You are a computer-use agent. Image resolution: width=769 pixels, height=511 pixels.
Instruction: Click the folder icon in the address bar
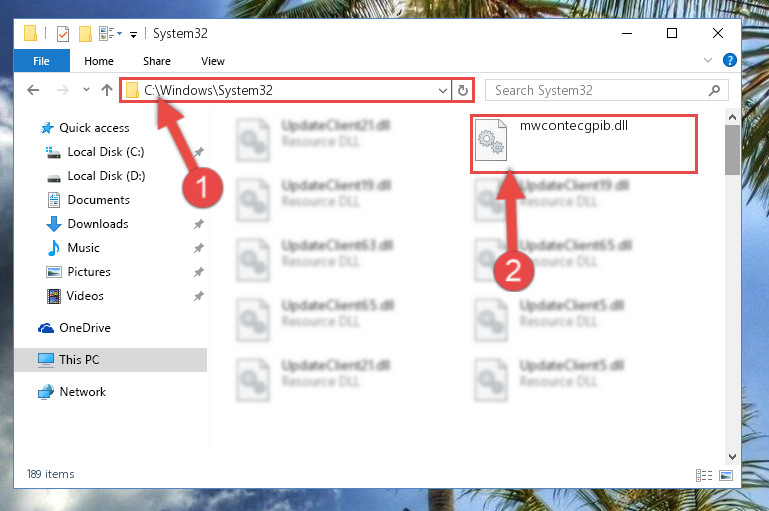point(132,90)
